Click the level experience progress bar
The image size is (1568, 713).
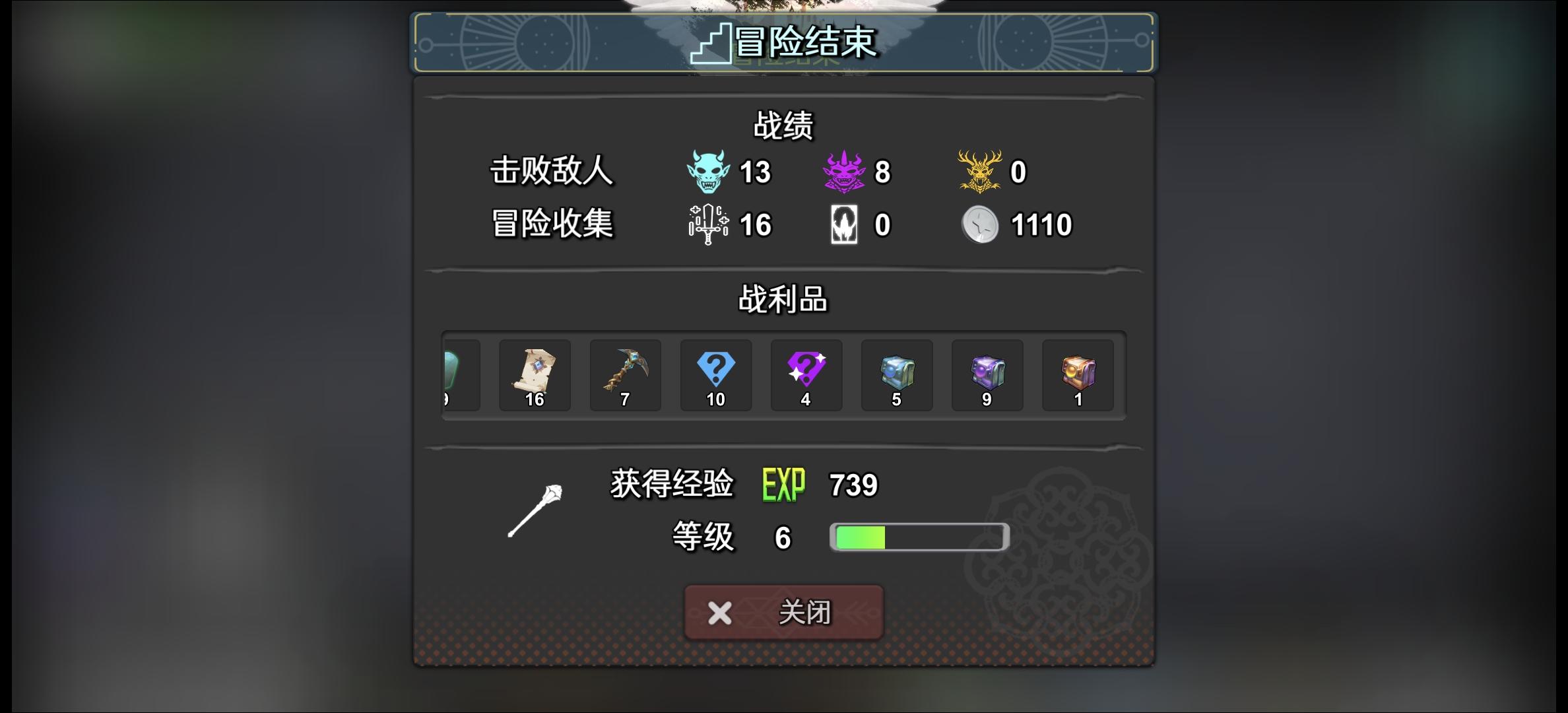click(x=919, y=537)
